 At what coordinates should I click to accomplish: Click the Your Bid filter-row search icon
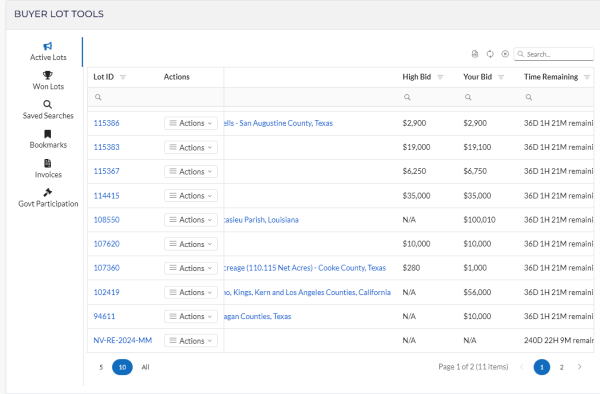pyautogui.click(x=468, y=97)
